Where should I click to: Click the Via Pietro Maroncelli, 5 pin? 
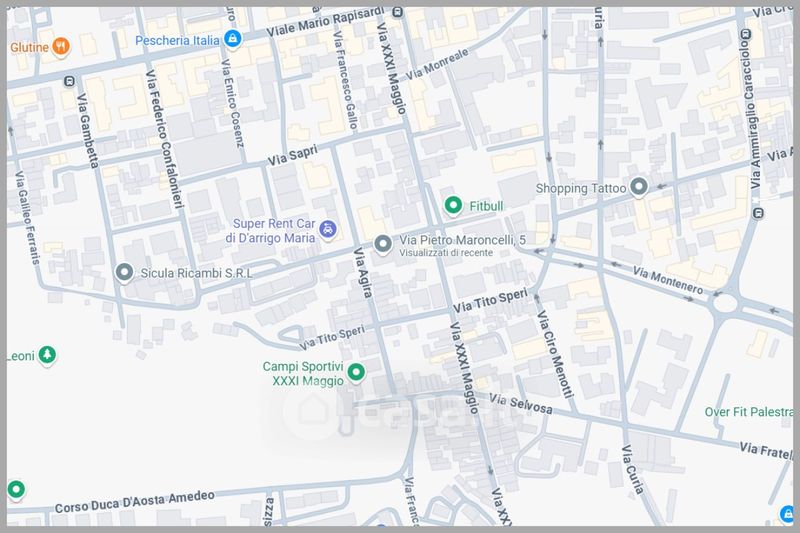(382, 243)
